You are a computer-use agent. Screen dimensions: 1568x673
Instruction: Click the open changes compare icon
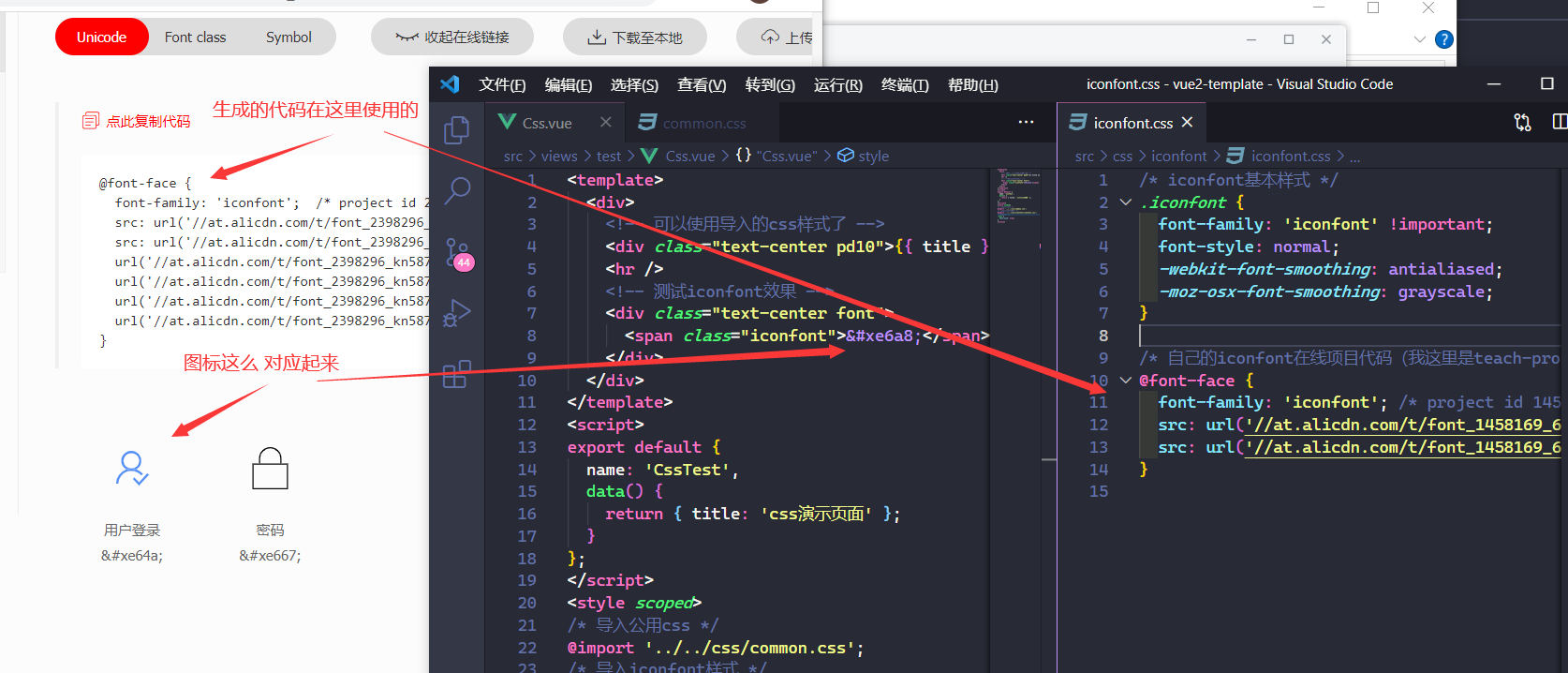[1522, 122]
